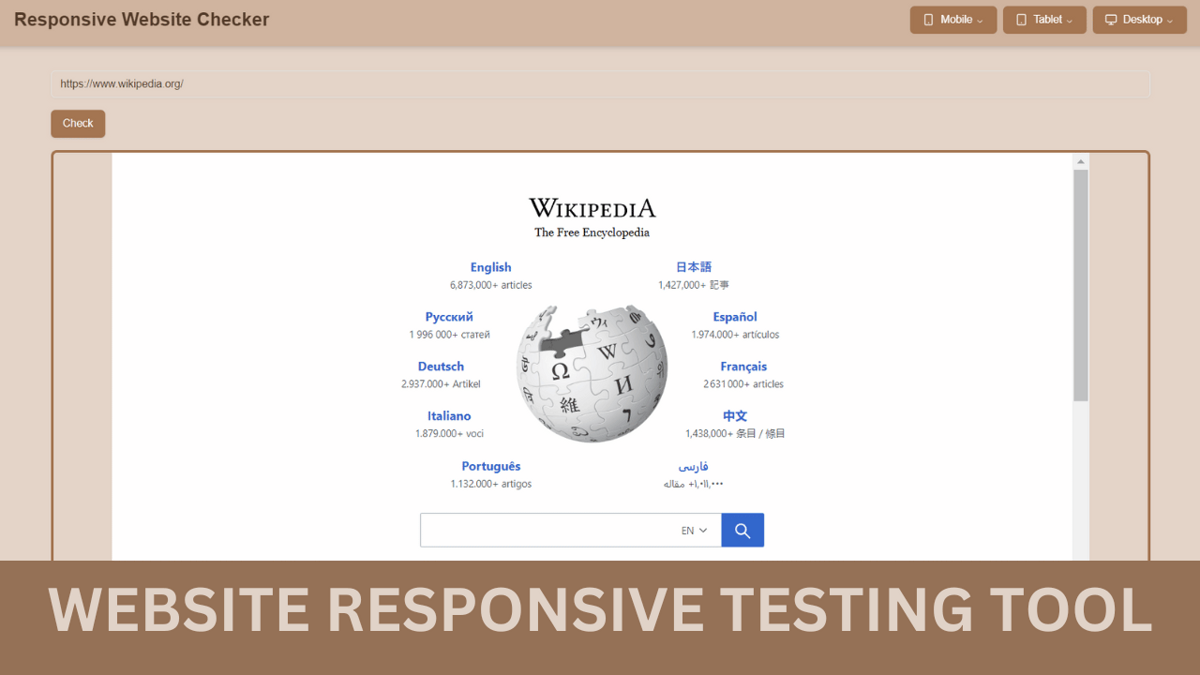The height and width of the screenshot is (675, 1200).
Task: Open the Tablet device dropdown
Action: tap(1044, 20)
